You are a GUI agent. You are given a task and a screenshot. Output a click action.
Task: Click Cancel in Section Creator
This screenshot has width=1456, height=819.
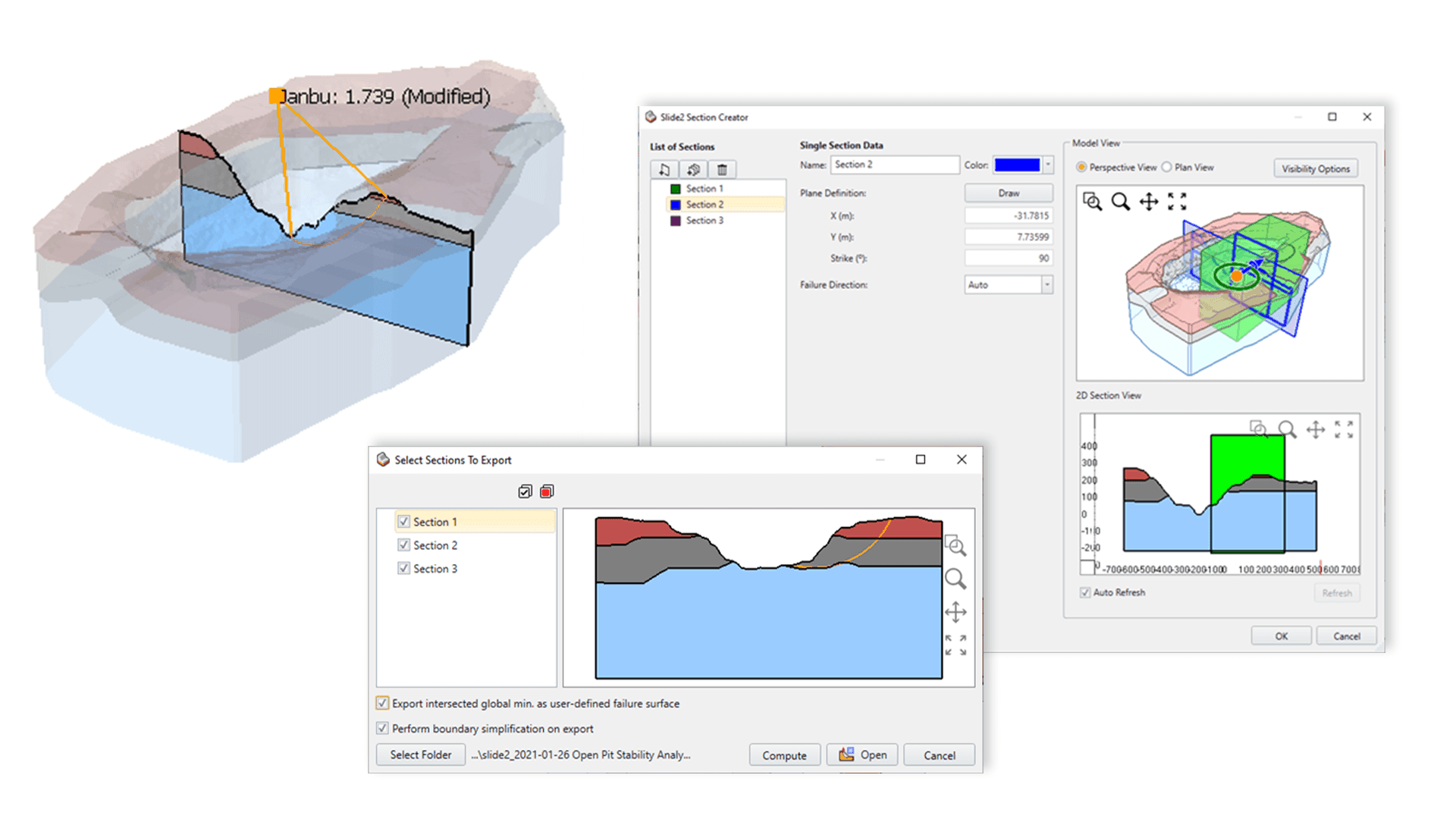(1347, 637)
